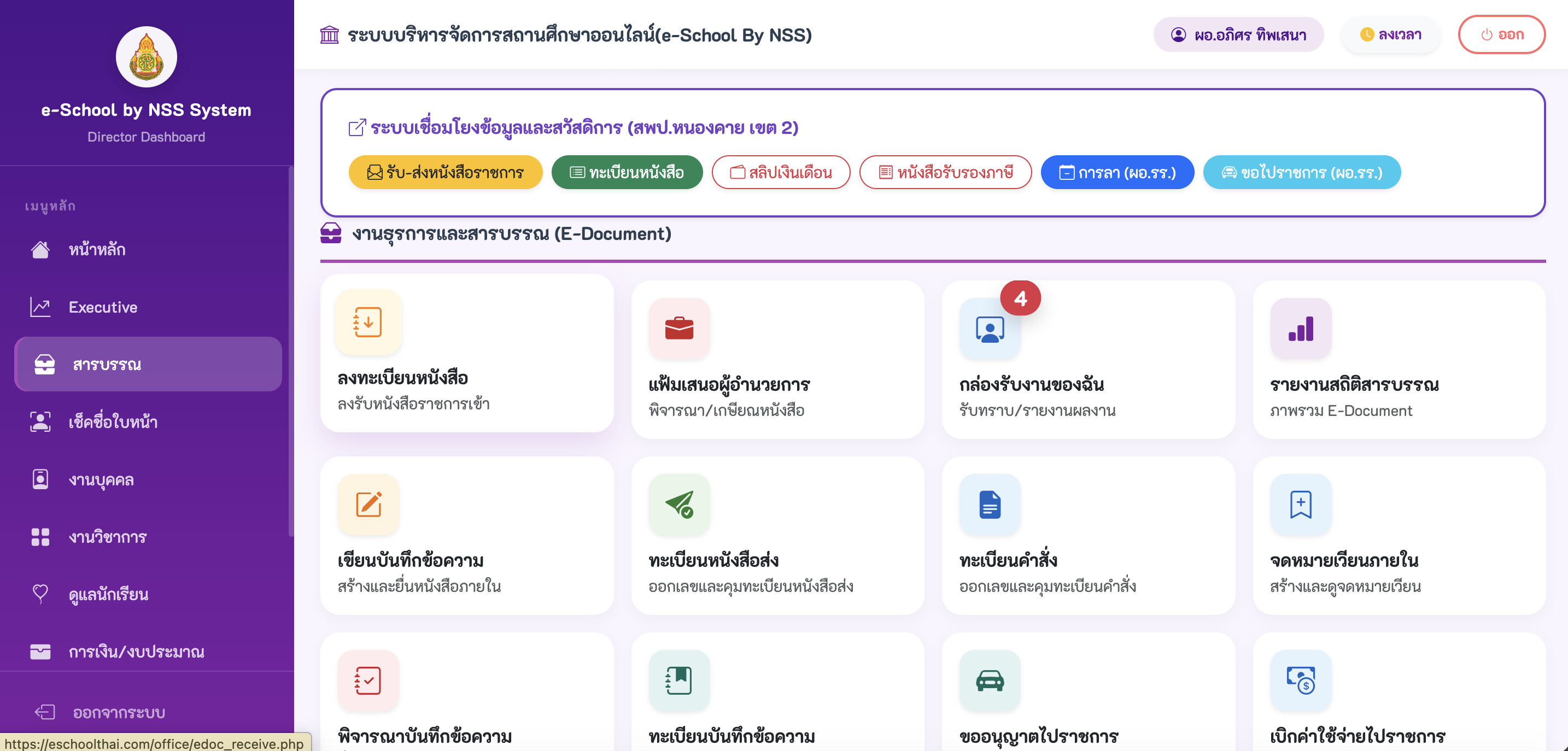Open หนังสือรับรองภาษี button
This screenshot has height=751, width=1568.
click(945, 172)
